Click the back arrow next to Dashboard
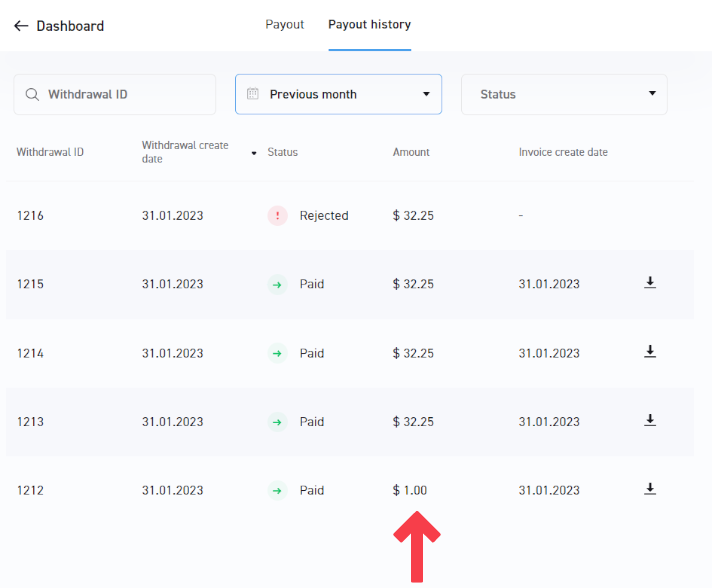Image resolution: width=712 pixels, height=588 pixels. pos(21,26)
